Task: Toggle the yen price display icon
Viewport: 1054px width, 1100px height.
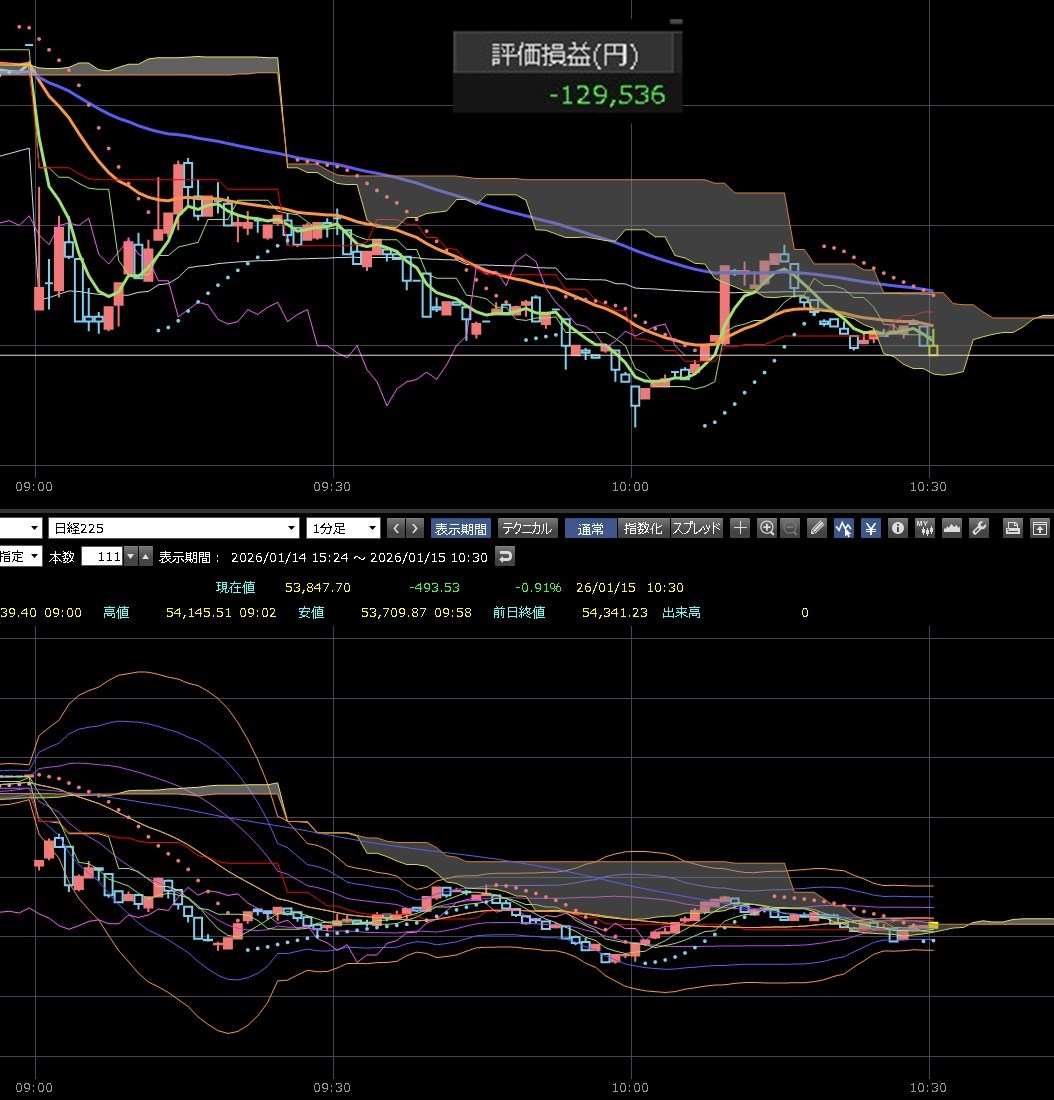Action: coord(871,528)
